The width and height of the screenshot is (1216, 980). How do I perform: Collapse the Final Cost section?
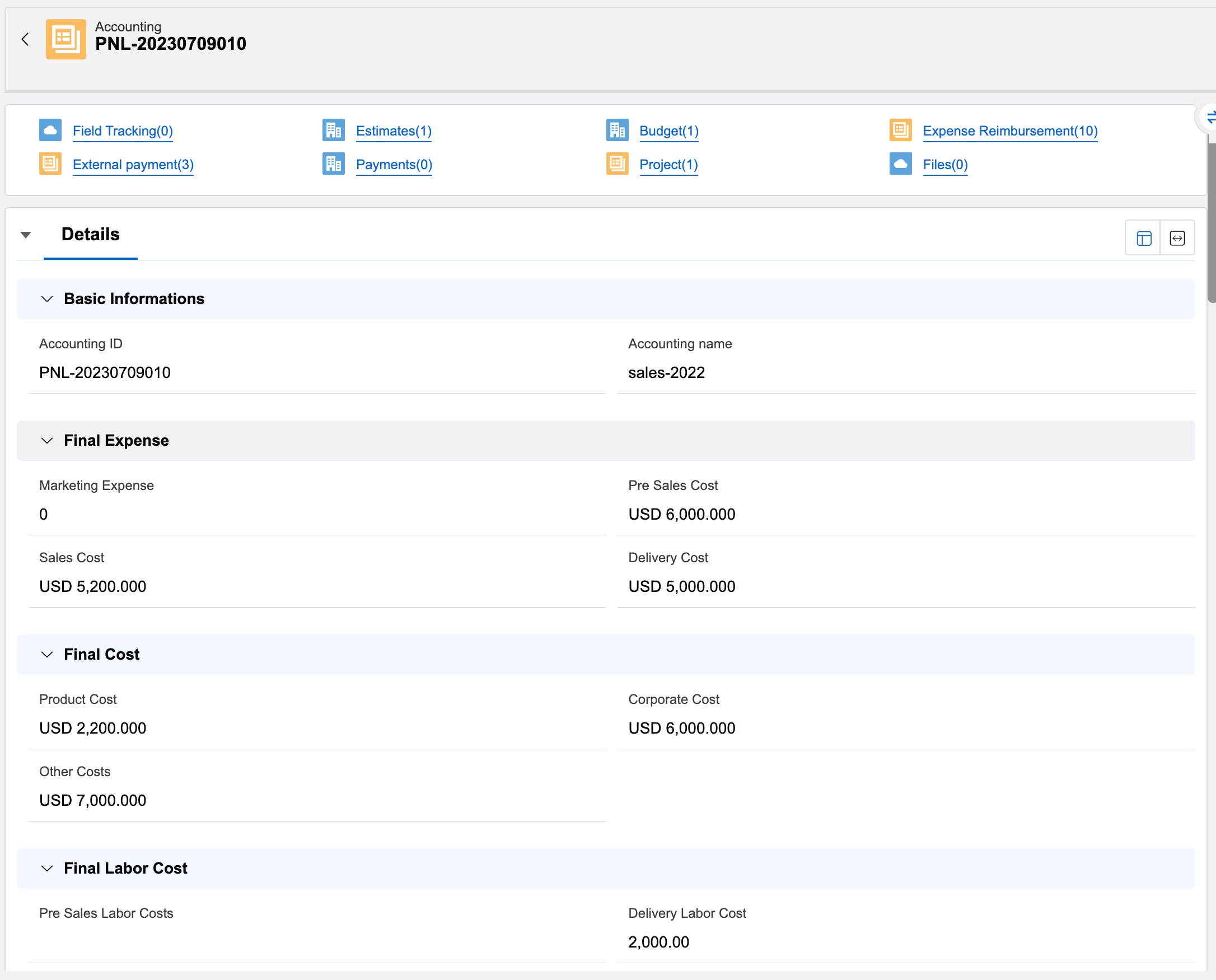[x=48, y=654]
